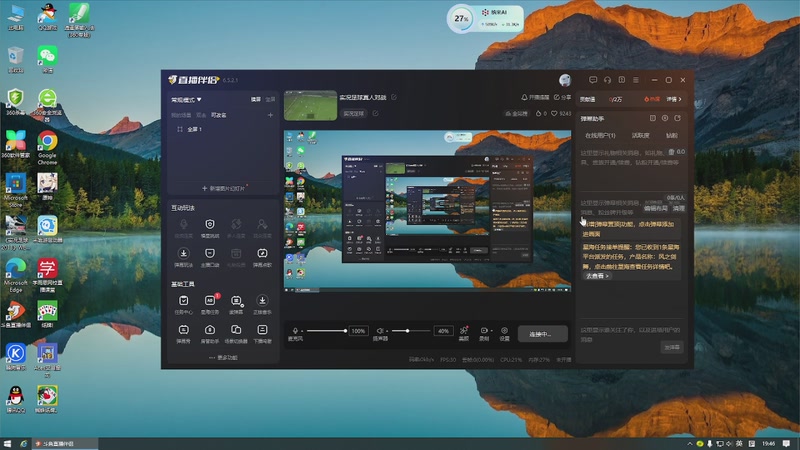The width and height of the screenshot is (800, 450).
Task: Click the FPS:30 status text
Action: coord(448,360)
